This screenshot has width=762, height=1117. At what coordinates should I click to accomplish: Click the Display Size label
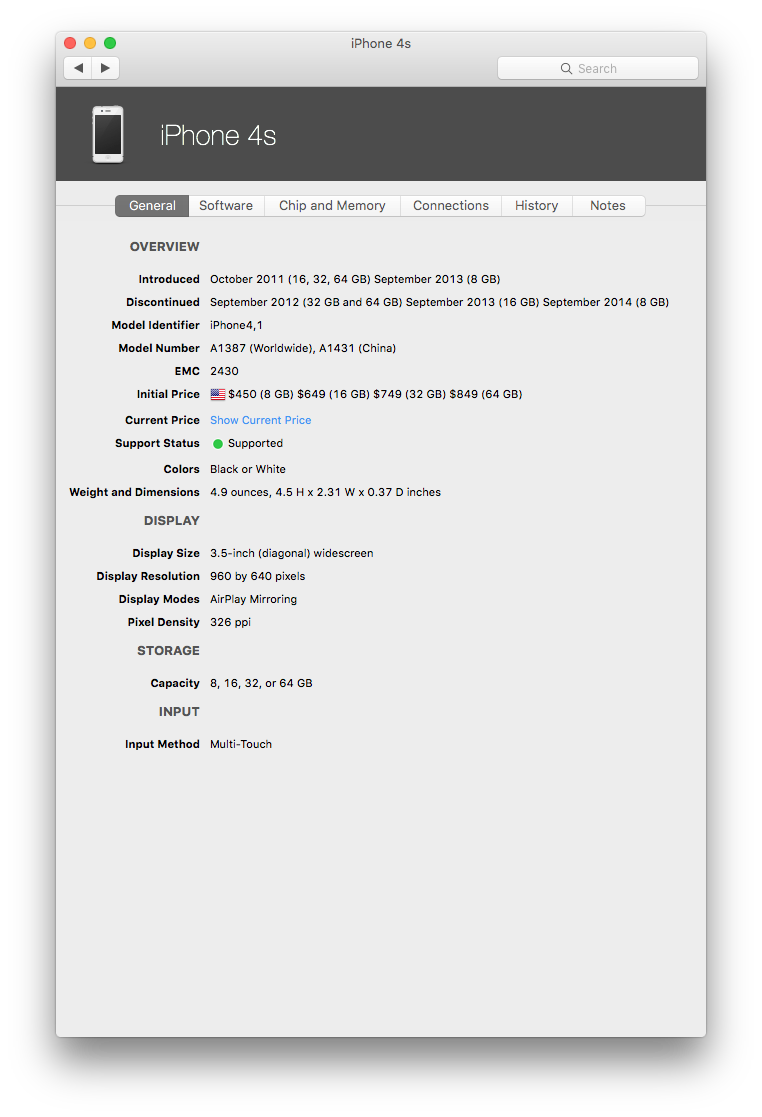pos(166,554)
